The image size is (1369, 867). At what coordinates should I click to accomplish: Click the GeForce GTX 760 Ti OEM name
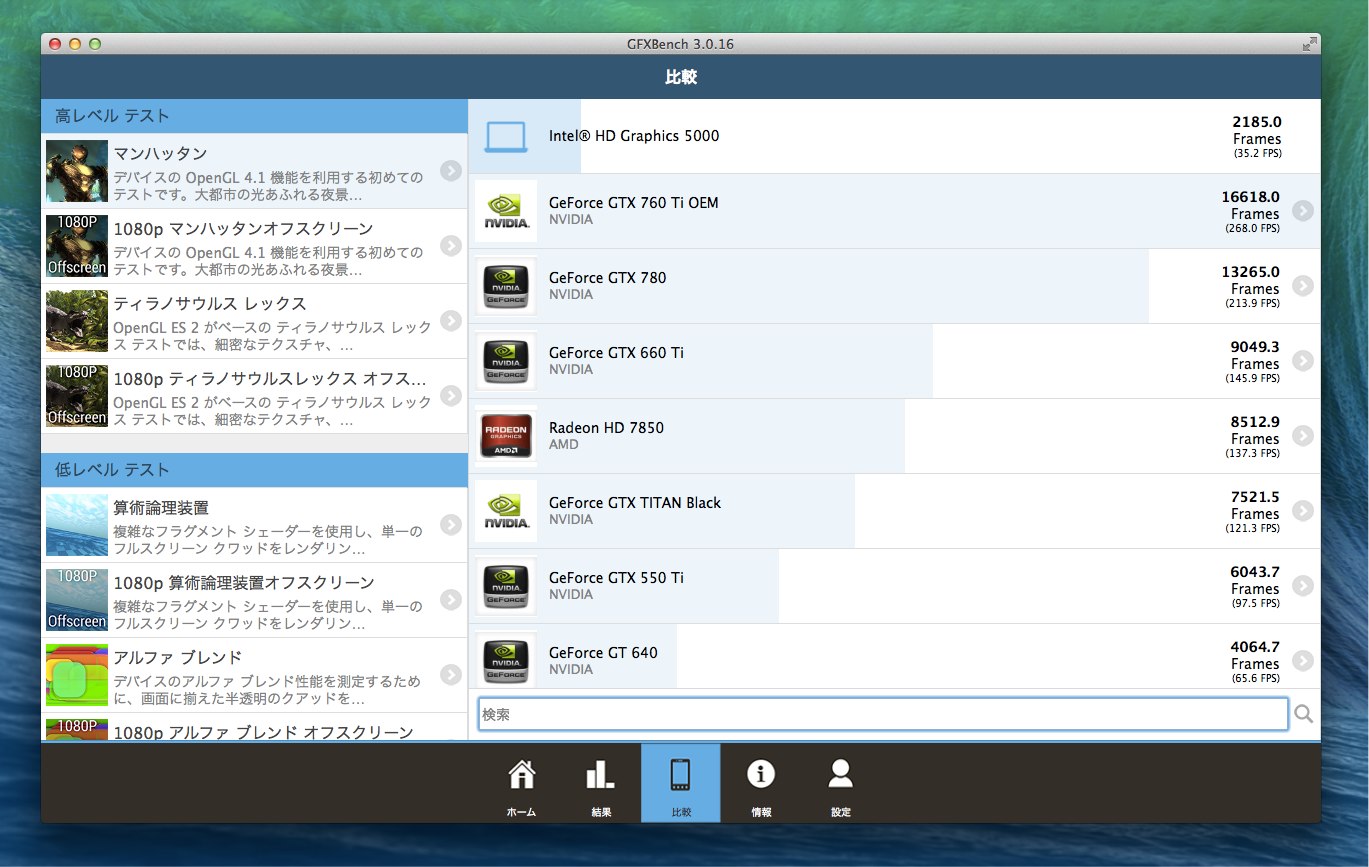[x=634, y=203]
